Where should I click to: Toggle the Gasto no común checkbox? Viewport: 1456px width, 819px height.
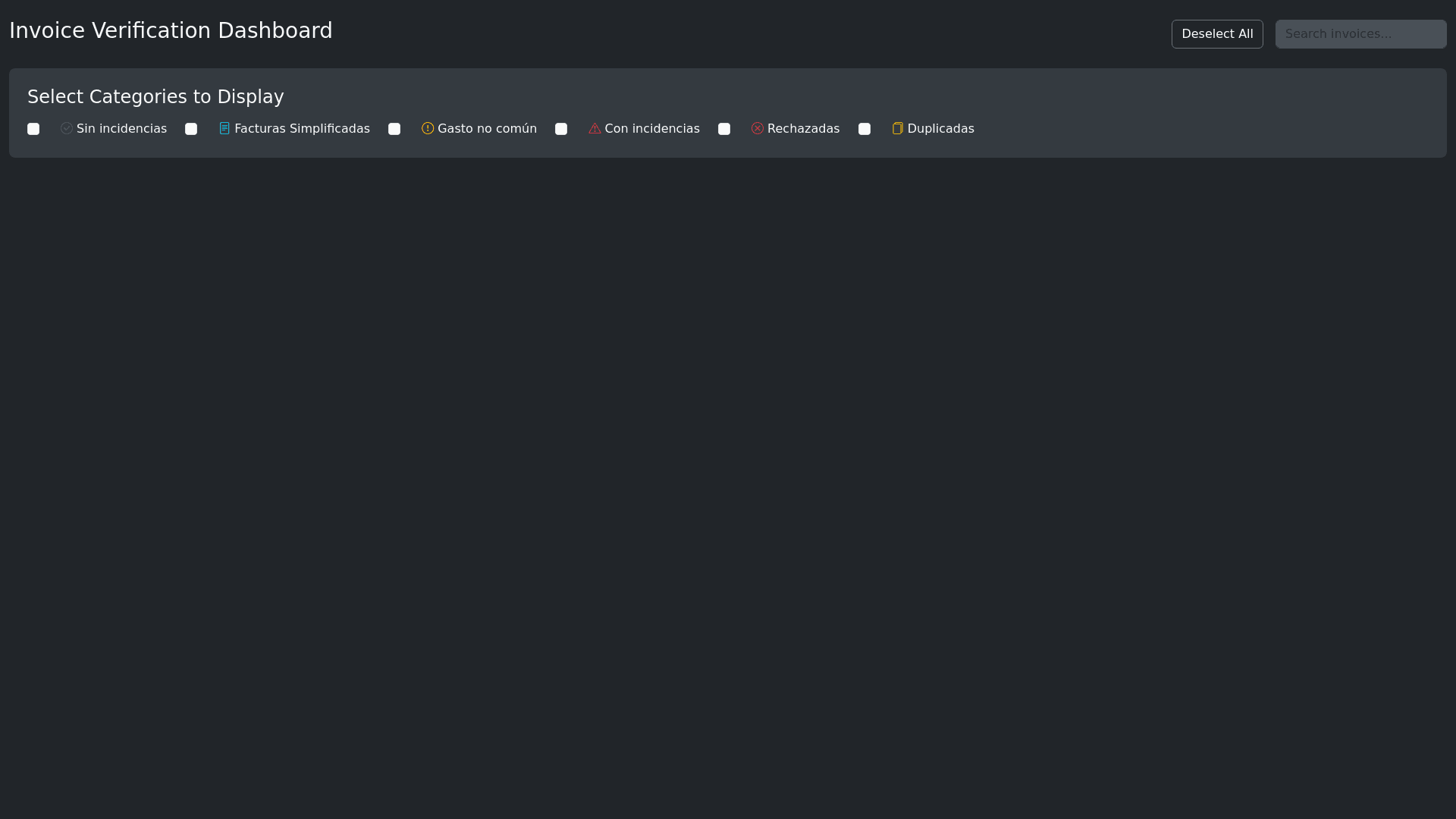(394, 129)
